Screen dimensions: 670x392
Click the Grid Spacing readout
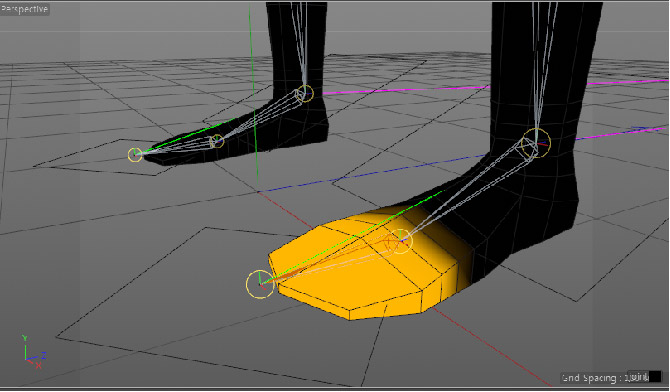coord(611,377)
